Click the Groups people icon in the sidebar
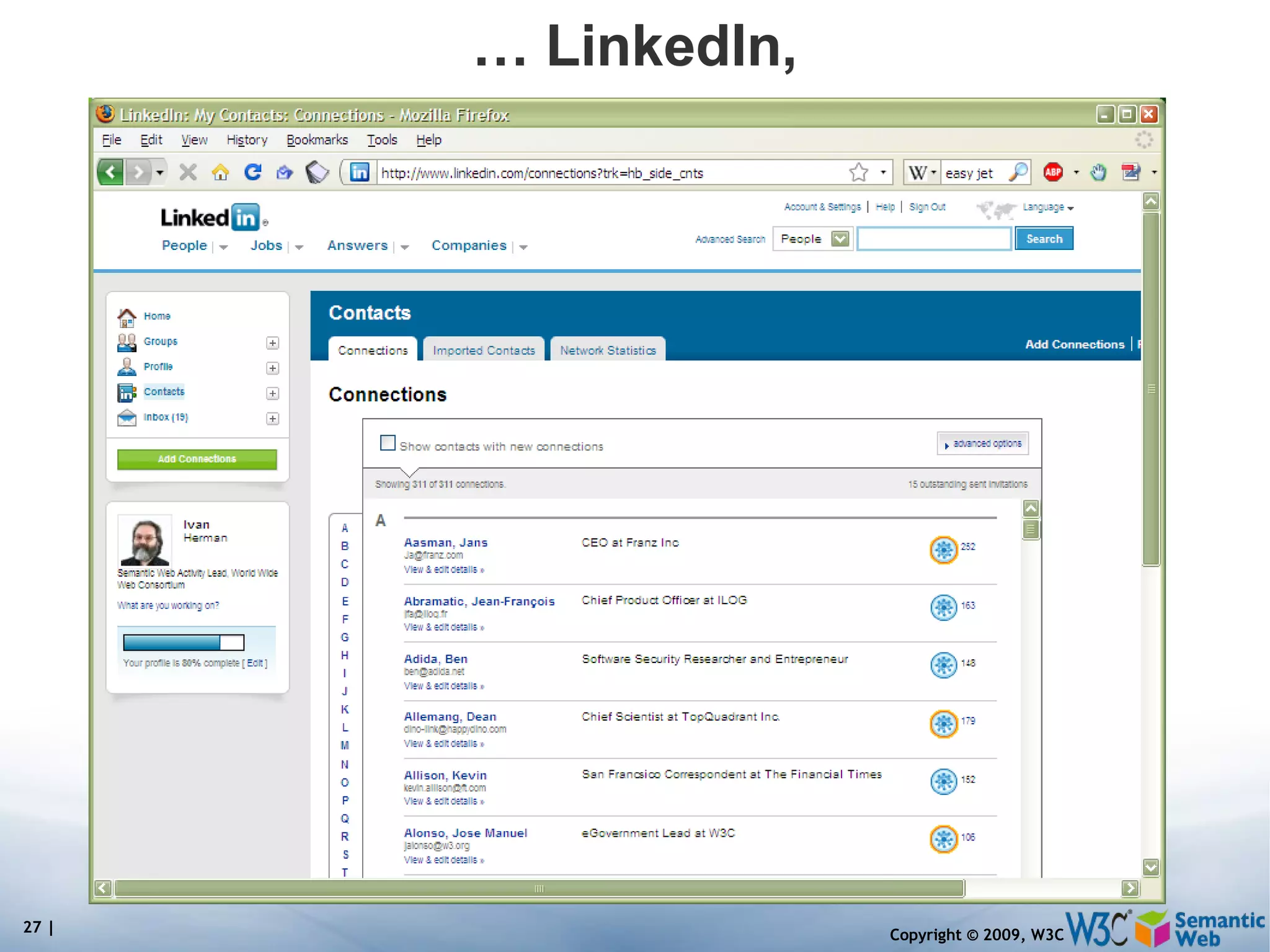This screenshot has height=952, width=1270. tap(127, 342)
